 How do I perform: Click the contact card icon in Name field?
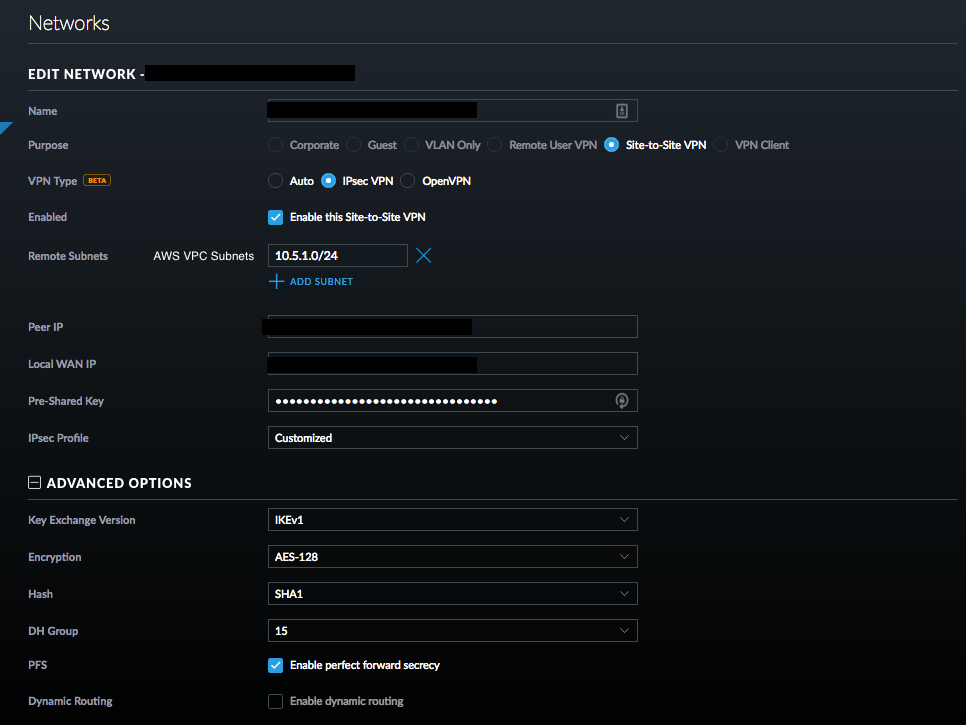pos(621,111)
